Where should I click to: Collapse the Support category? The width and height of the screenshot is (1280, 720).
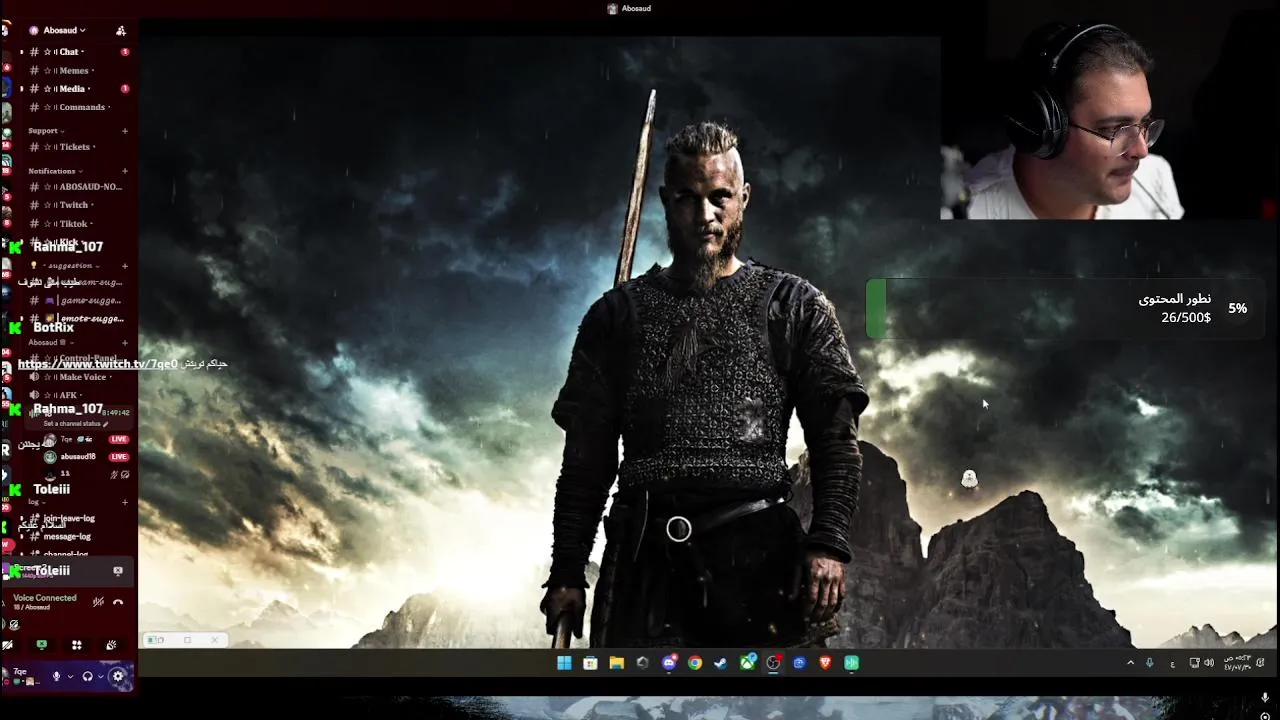[x=46, y=131]
